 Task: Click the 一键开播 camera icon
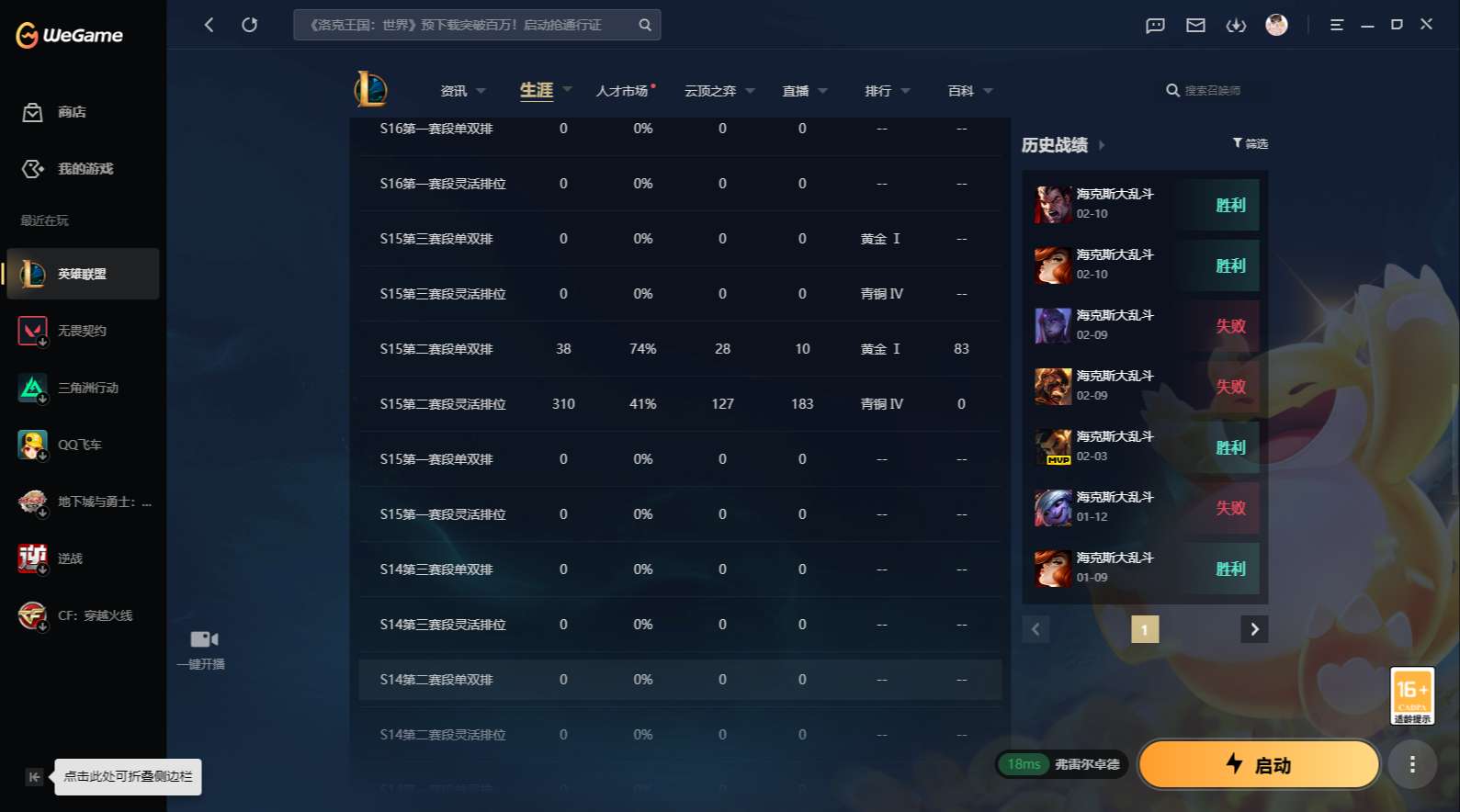click(204, 639)
